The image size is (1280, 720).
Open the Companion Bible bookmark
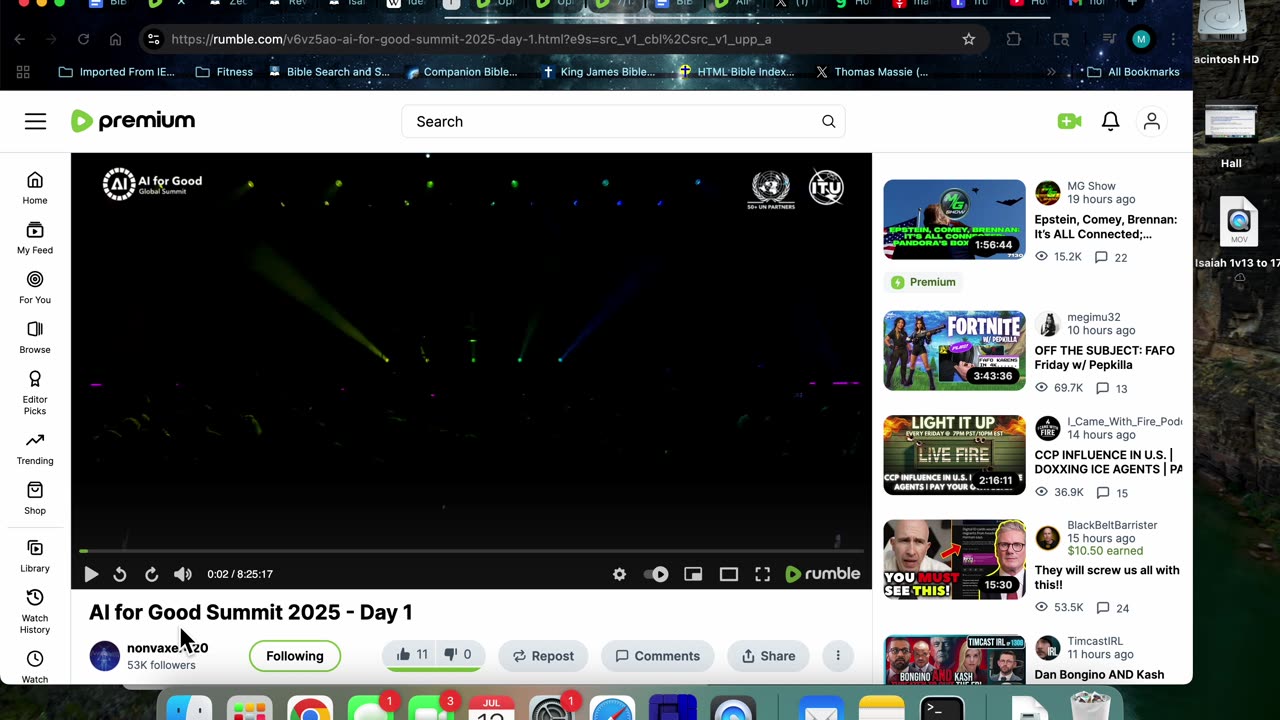pyautogui.click(x=462, y=72)
